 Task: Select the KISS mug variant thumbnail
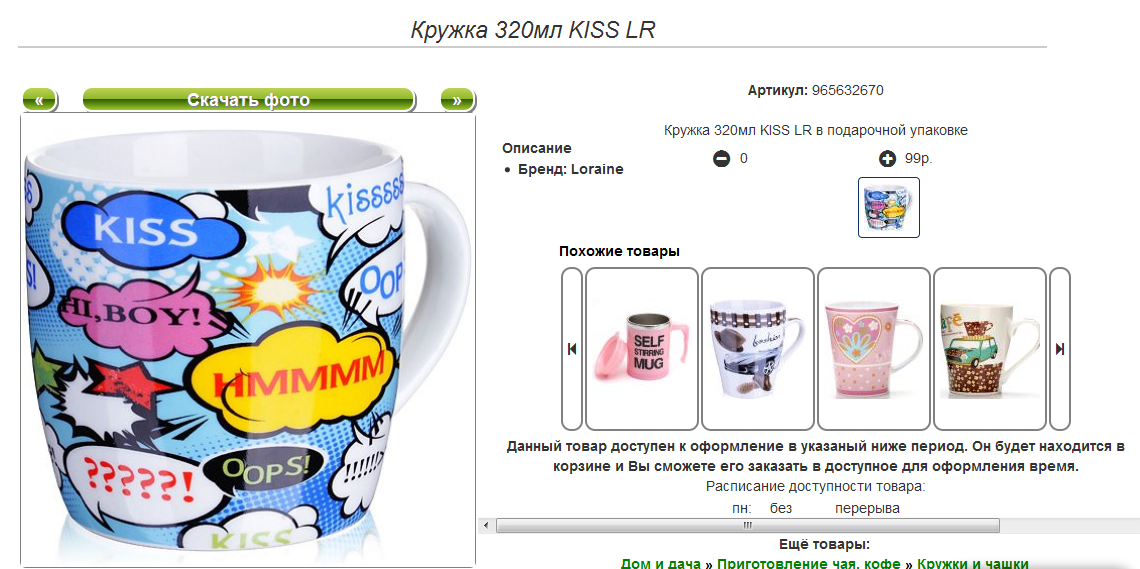888,207
